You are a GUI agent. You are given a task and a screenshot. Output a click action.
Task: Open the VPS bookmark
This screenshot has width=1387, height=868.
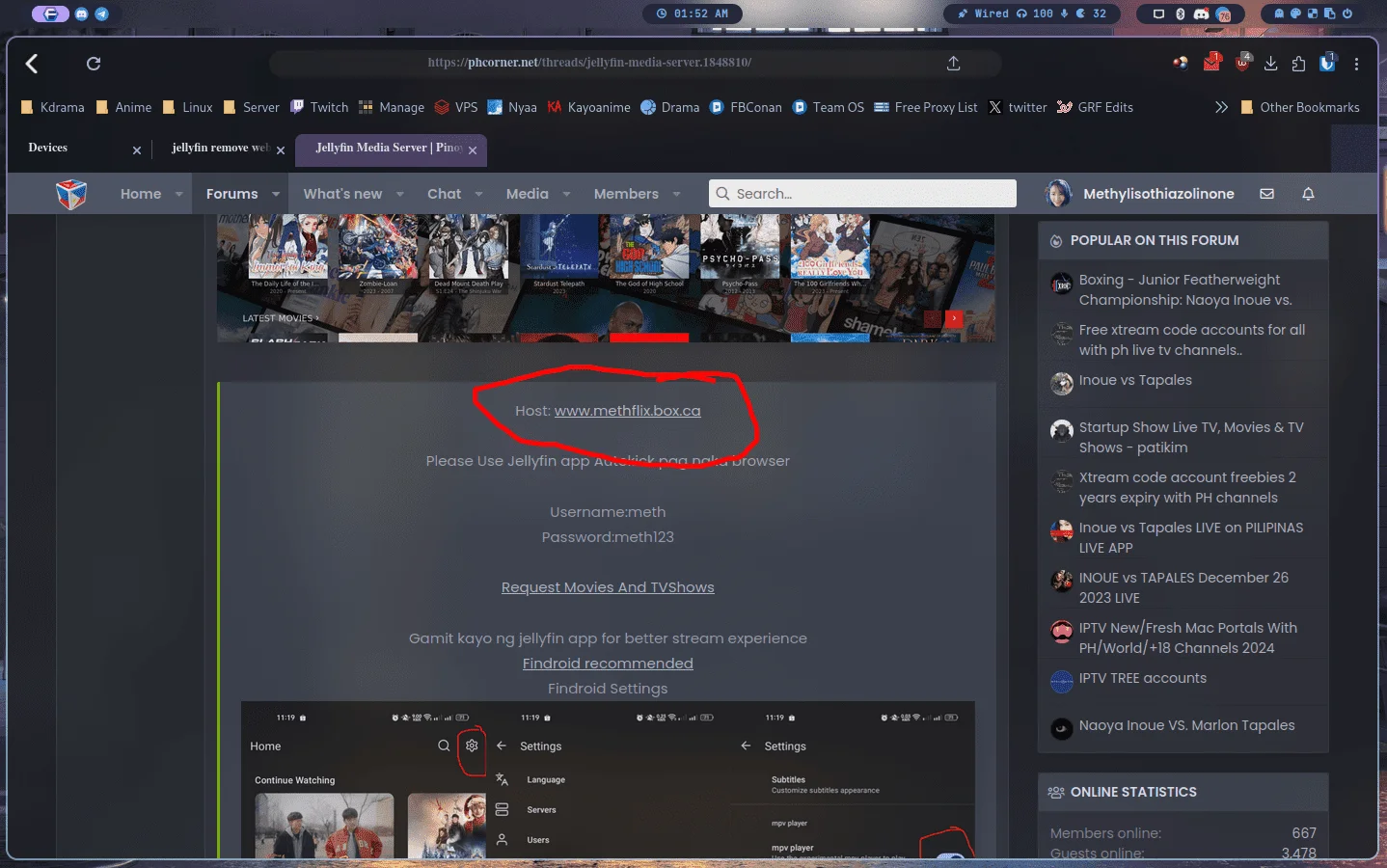(456, 107)
